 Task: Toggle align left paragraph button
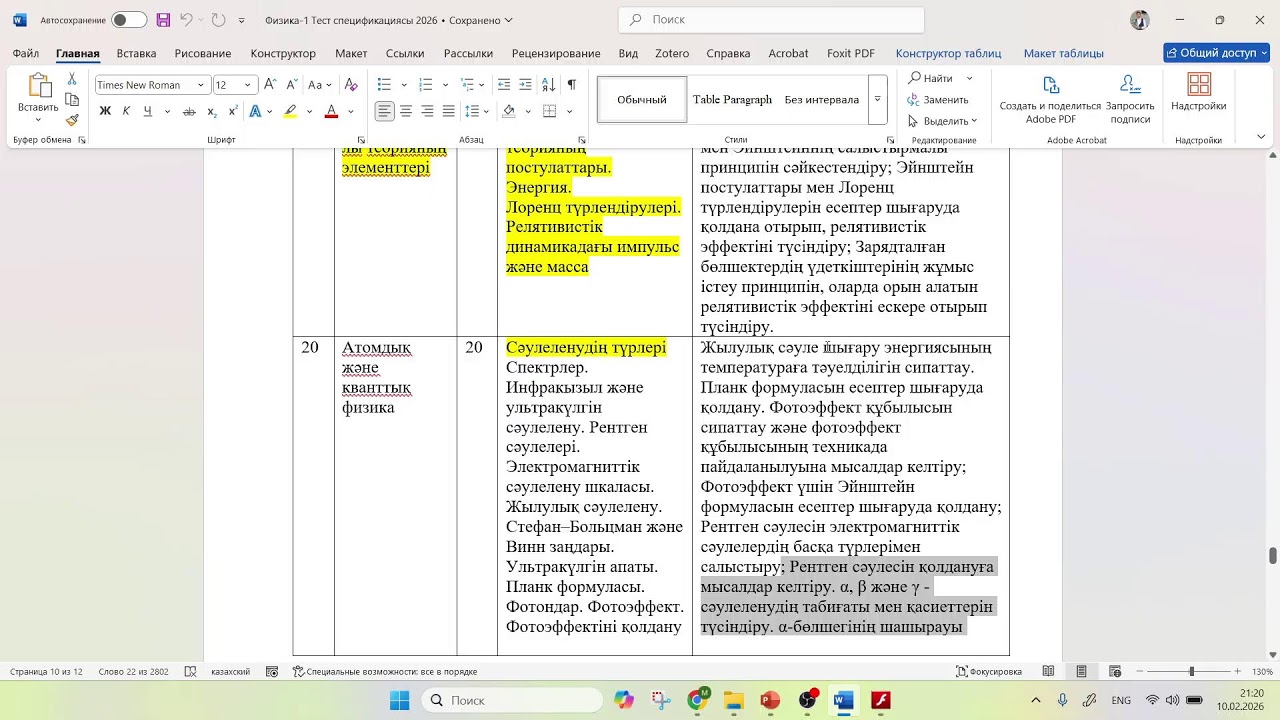coord(385,112)
